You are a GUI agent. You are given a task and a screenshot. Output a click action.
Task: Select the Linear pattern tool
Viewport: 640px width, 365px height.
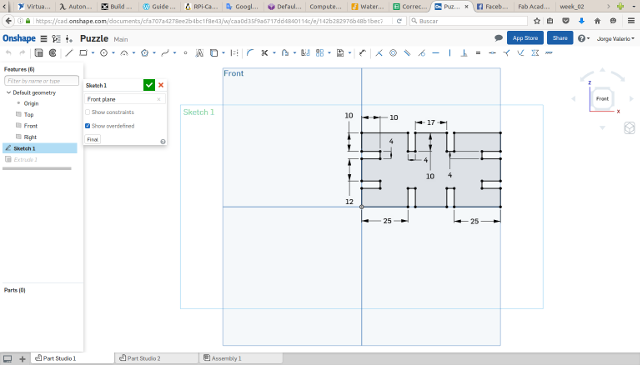pyautogui.click(x=320, y=53)
